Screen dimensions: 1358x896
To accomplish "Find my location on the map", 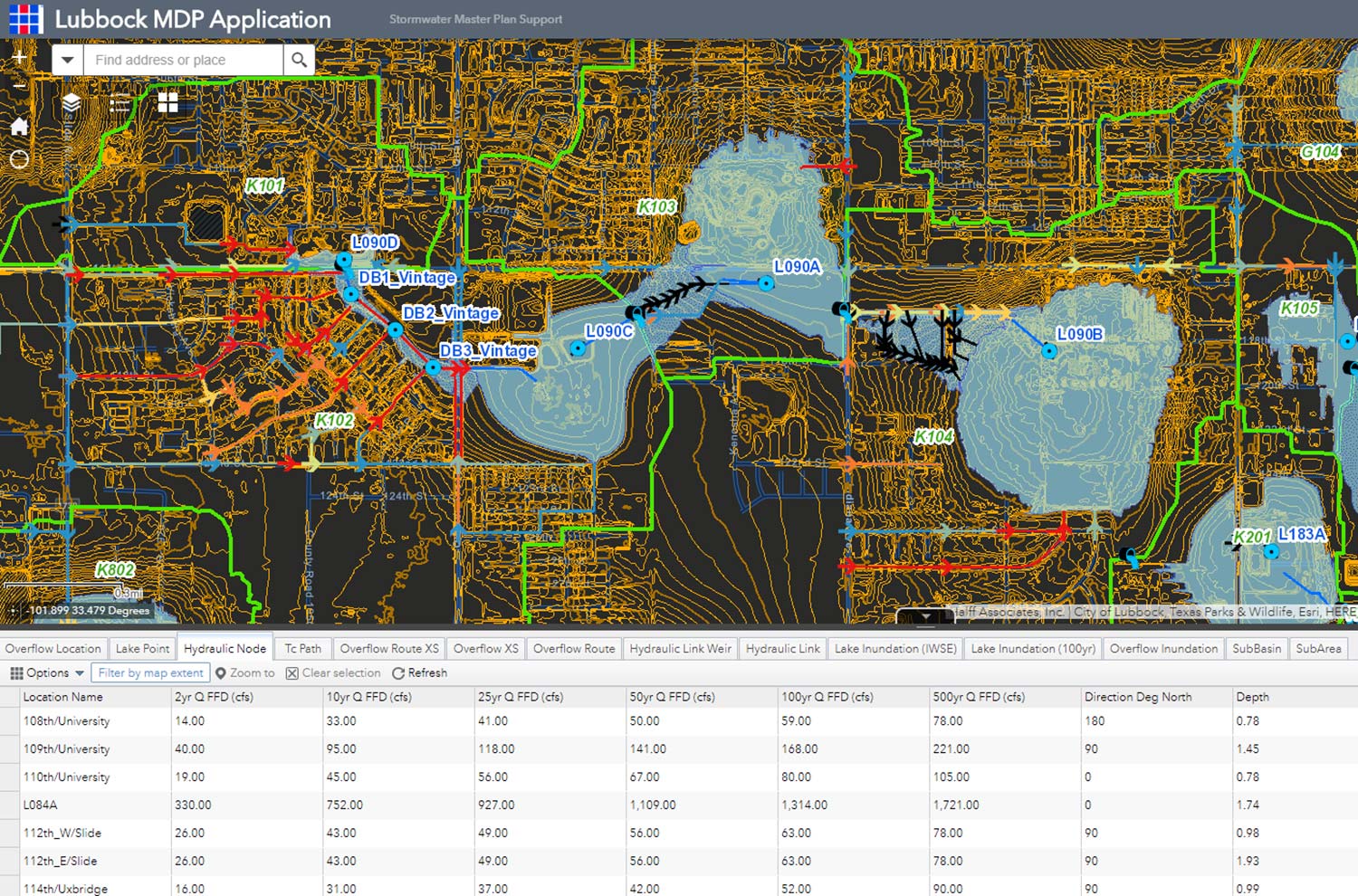I will [x=19, y=160].
